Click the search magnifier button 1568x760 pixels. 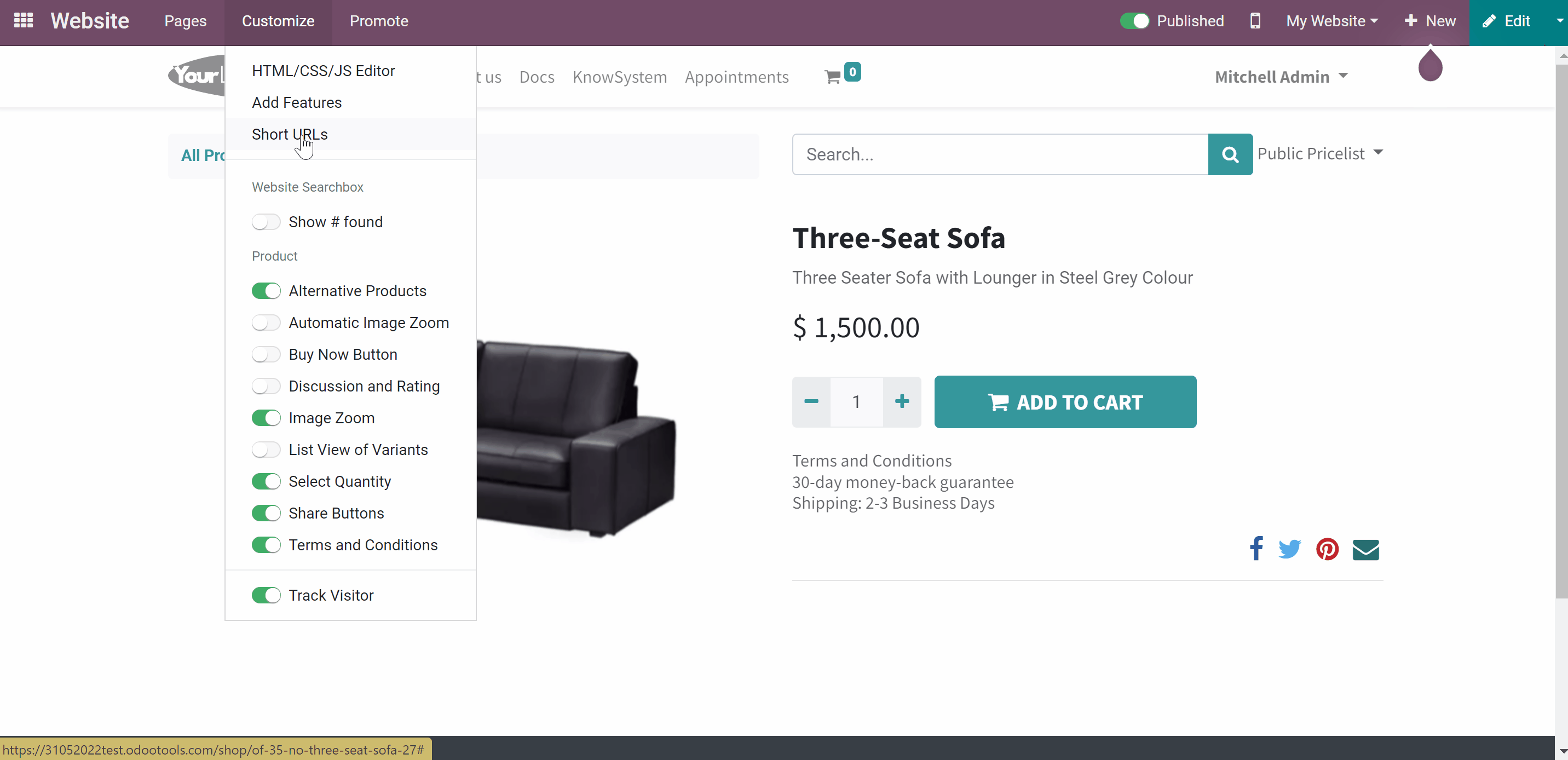click(x=1230, y=154)
